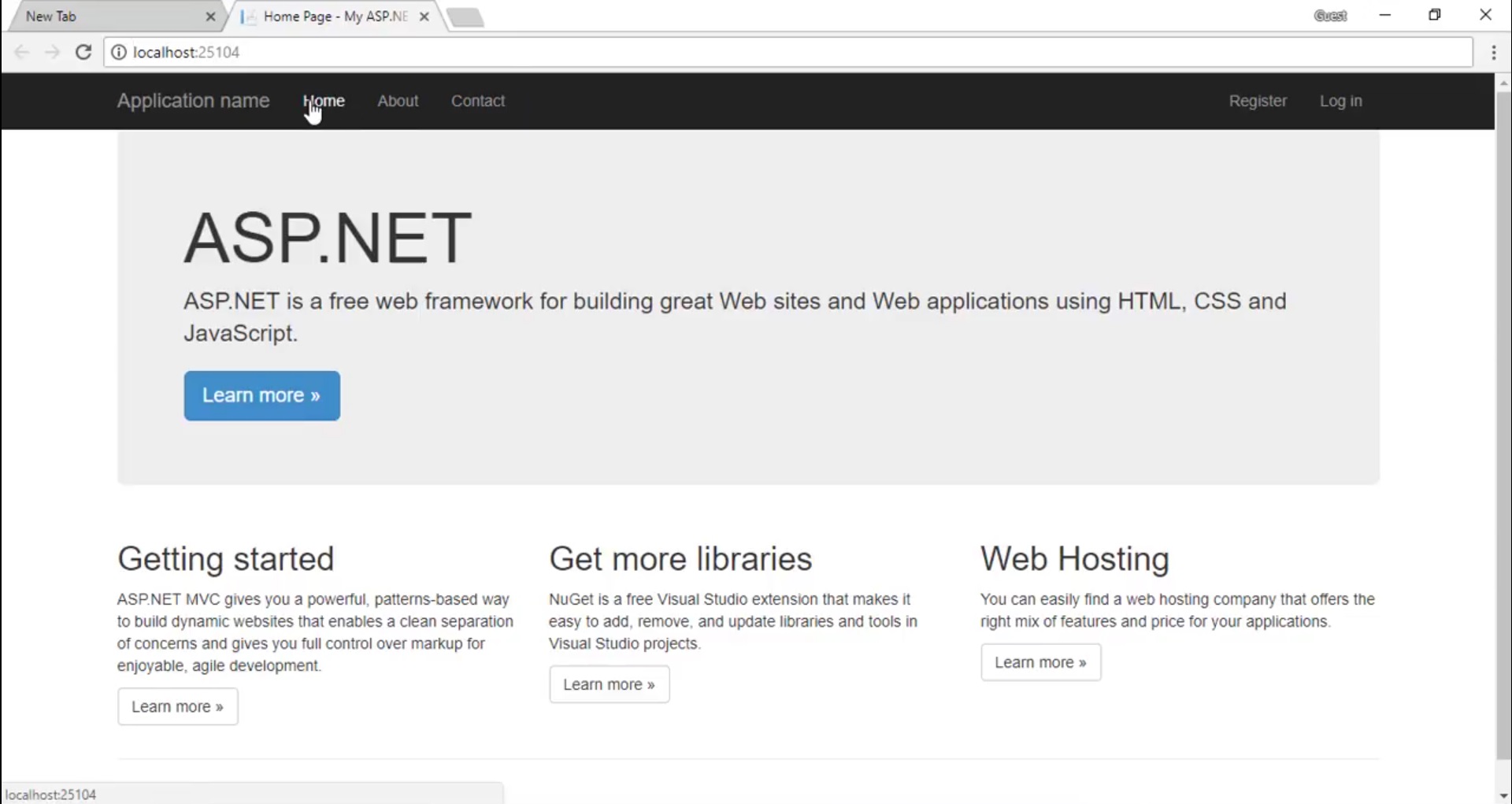The width and height of the screenshot is (1512, 804).
Task: Click Learn more under Get more libraries
Action: (x=610, y=684)
